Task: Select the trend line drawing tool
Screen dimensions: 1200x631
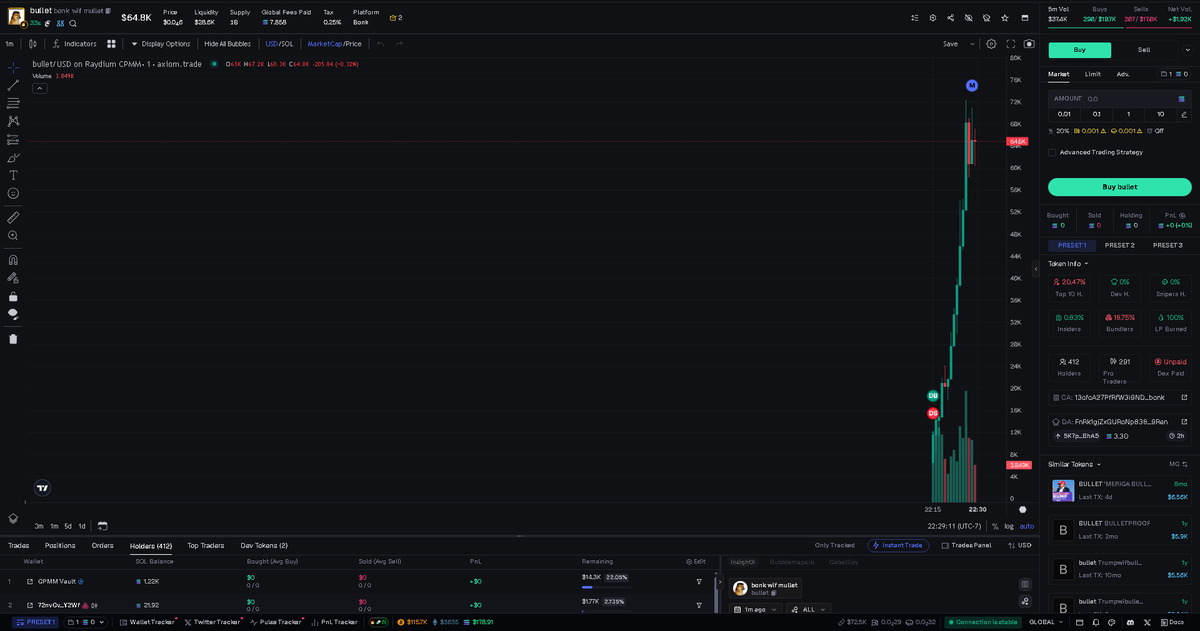Action: coord(13,85)
